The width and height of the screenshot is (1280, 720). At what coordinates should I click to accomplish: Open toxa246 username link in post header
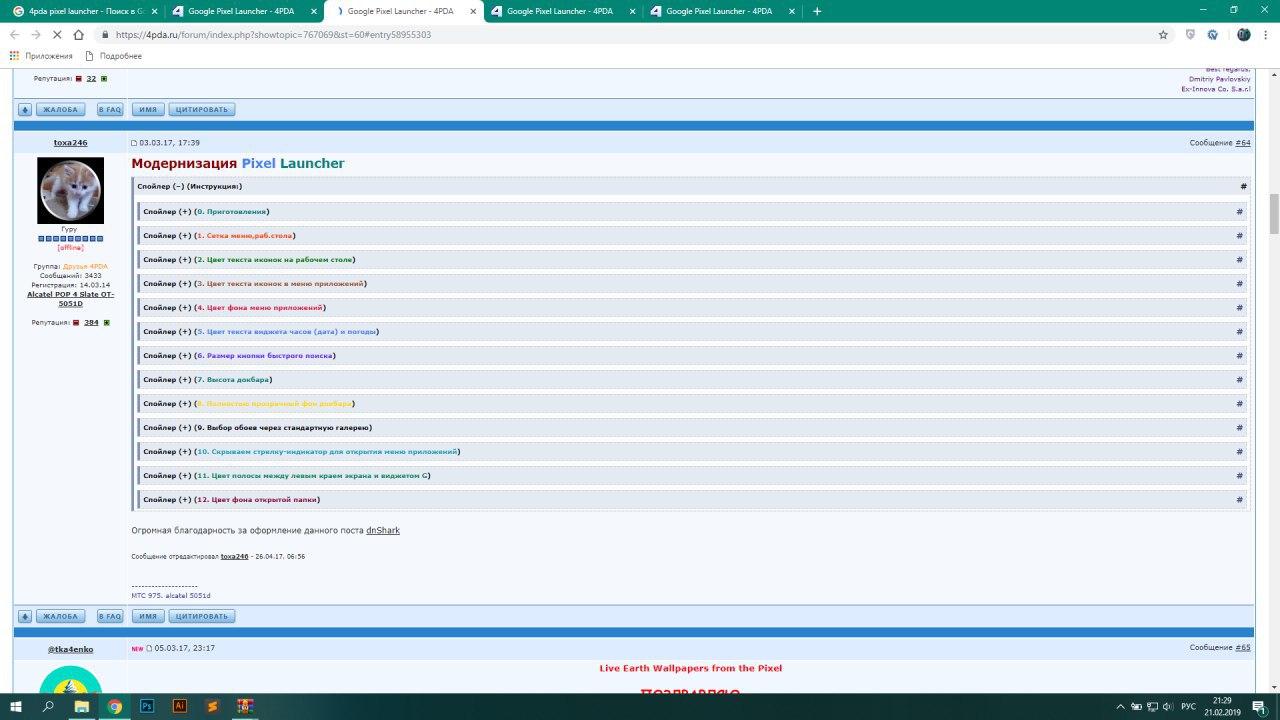click(70, 143)
